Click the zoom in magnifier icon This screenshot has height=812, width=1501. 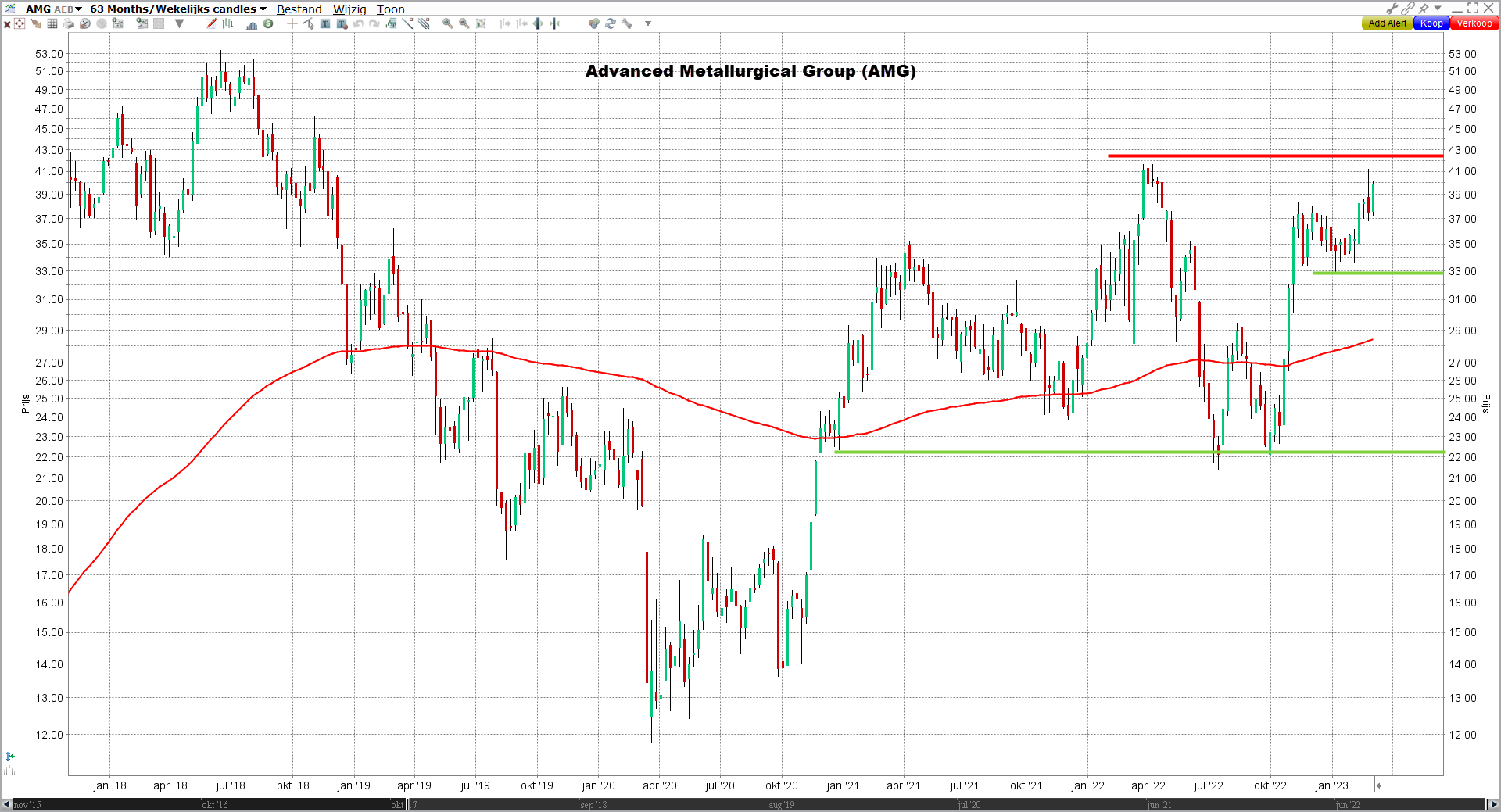[447, 23]
